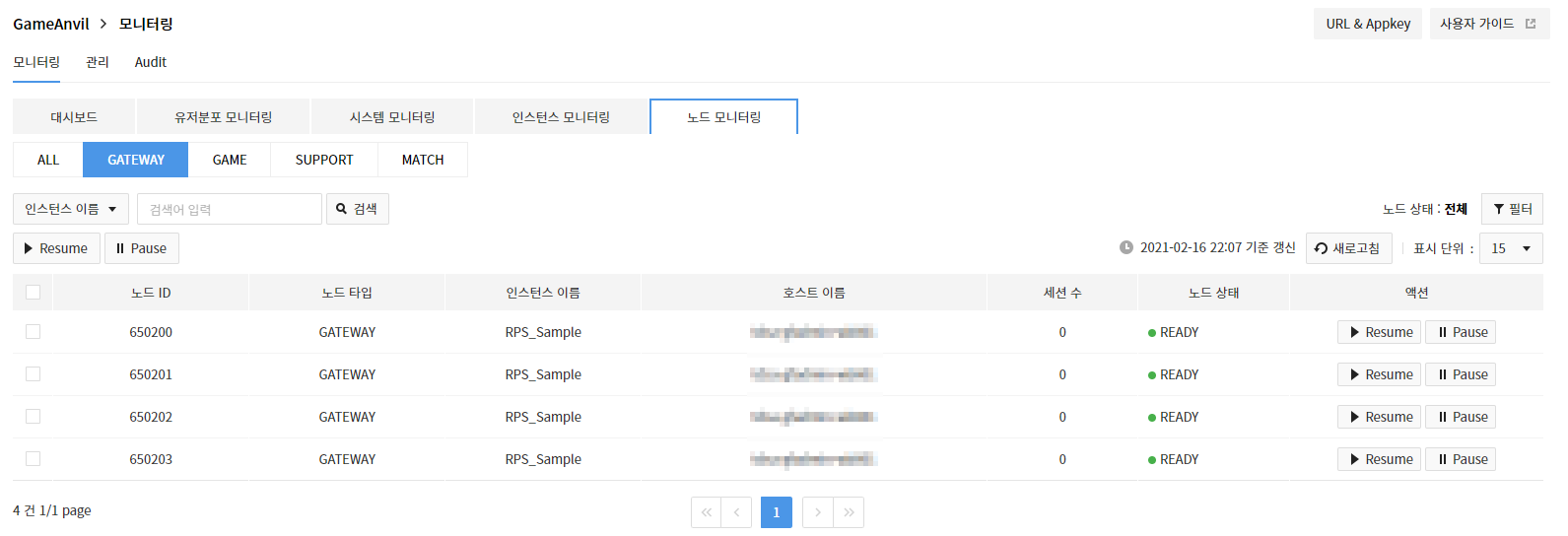The width and height of the screenshot is (1568, 536).
Task: Switch to the 관리 tab
Action: tap(98, 62)
